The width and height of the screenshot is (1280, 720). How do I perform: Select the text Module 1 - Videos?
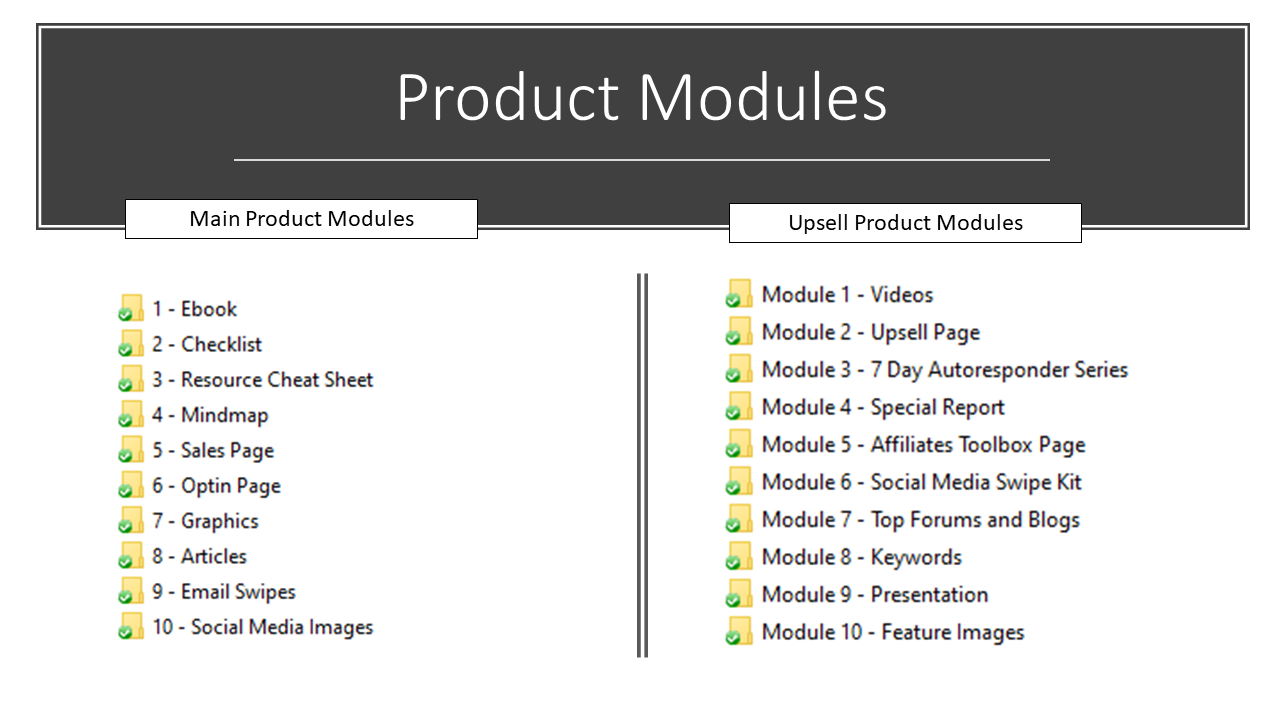pyautogui.click(x=848, y=294)
